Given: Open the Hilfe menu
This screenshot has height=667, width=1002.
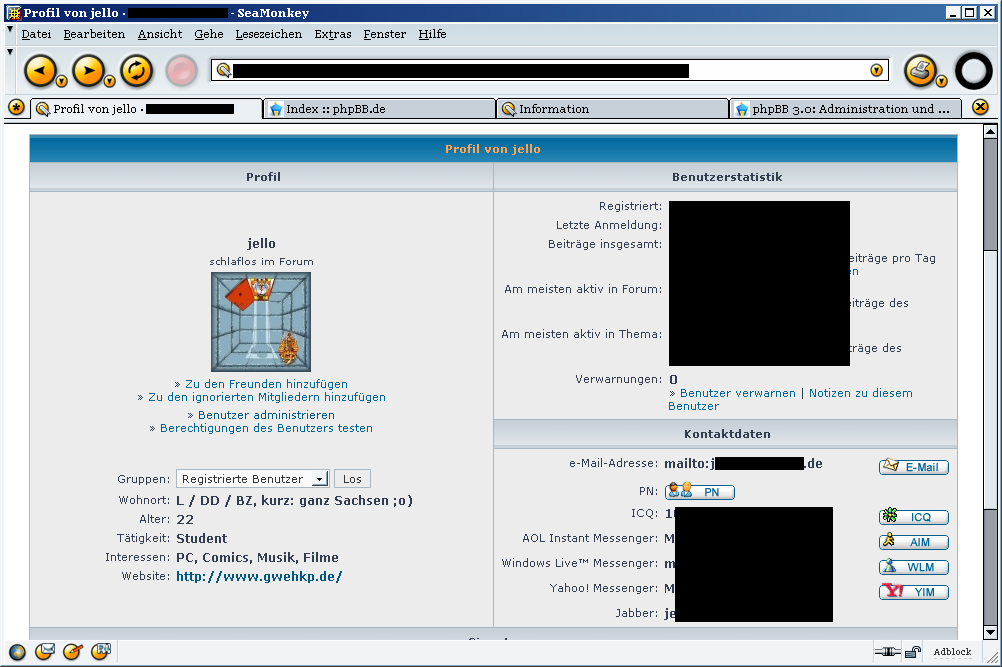Looking at the screenshot, I should pos(432,34).
